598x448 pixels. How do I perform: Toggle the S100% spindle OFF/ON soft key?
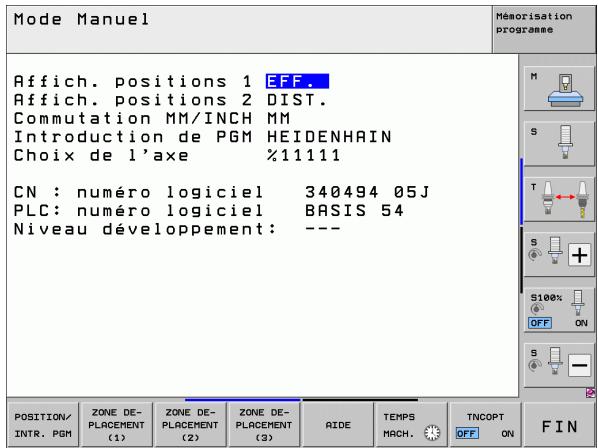pos(559,310)
